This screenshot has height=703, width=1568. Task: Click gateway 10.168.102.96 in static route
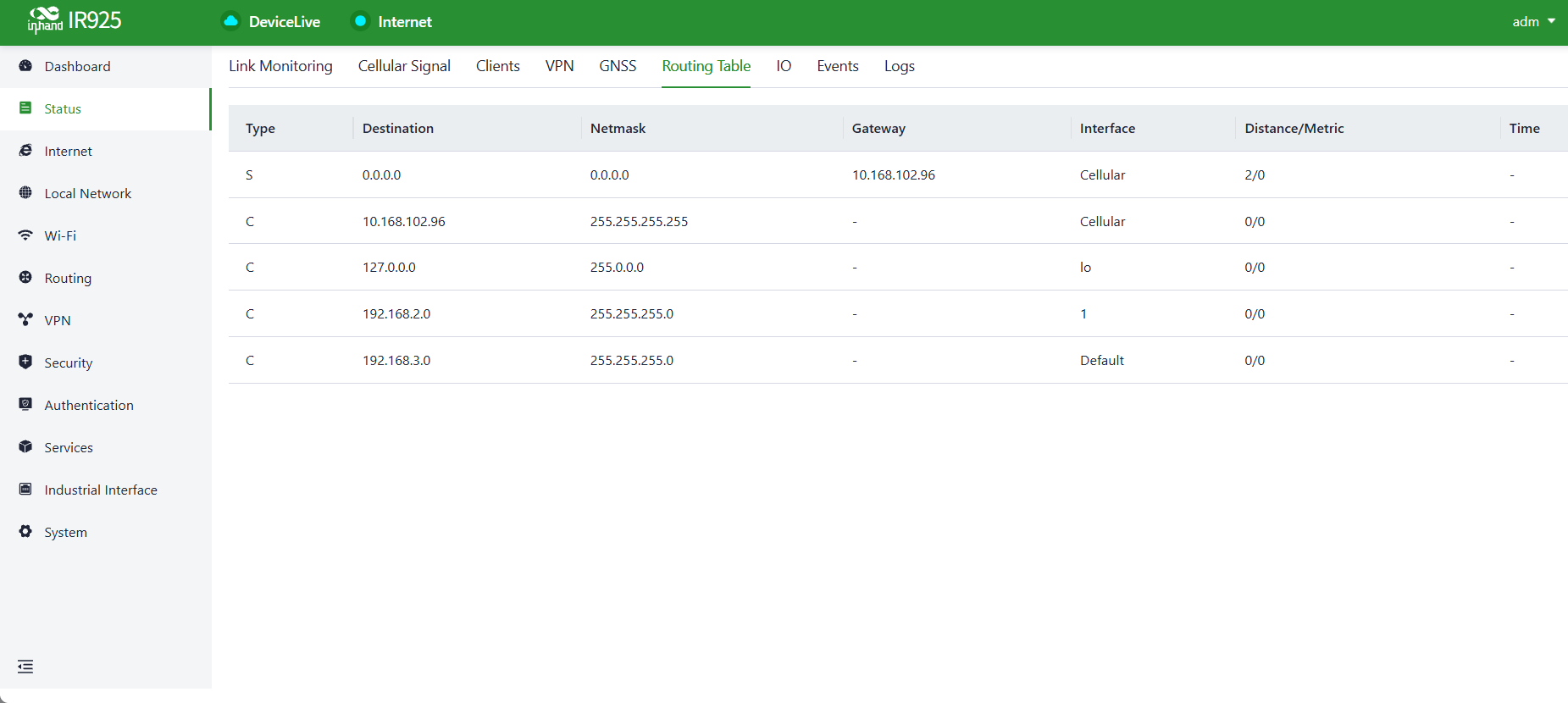pyautogui.click(x=894, y=175)
